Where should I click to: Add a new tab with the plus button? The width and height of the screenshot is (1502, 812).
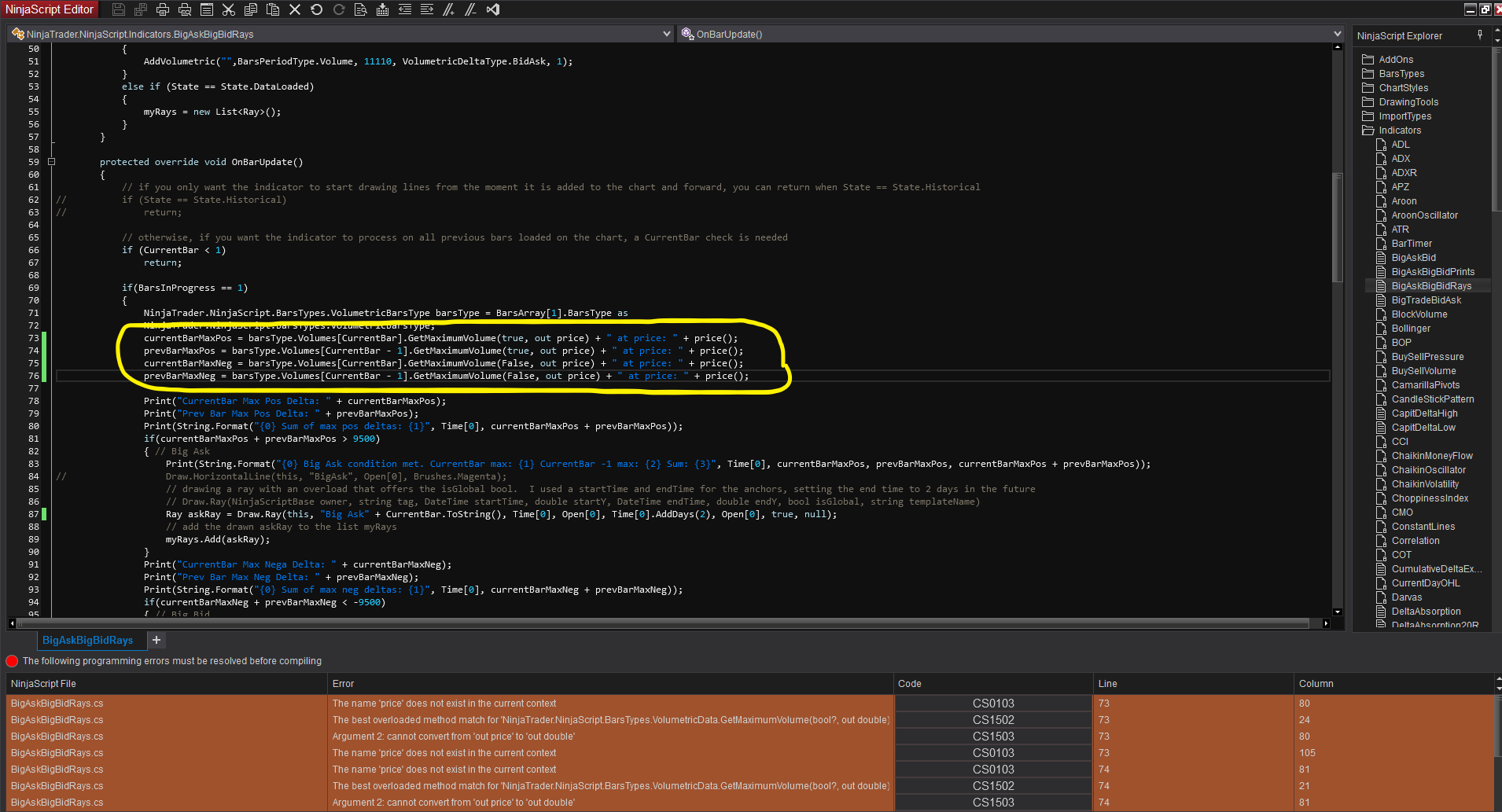pos(156,640)
